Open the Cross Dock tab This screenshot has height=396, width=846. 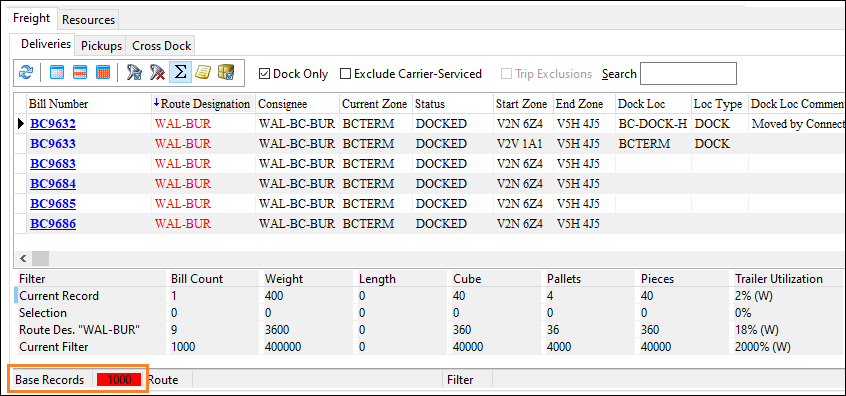(162, 46)
